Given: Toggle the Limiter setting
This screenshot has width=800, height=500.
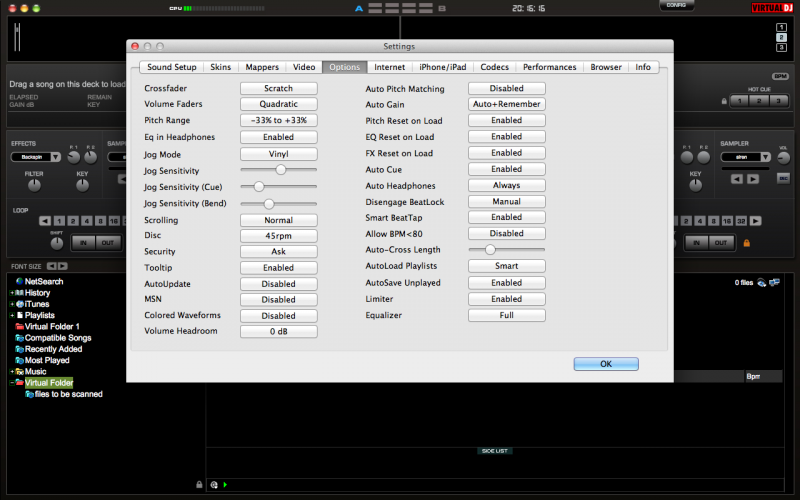Looking at the screenshot, I should coord(506,299).
